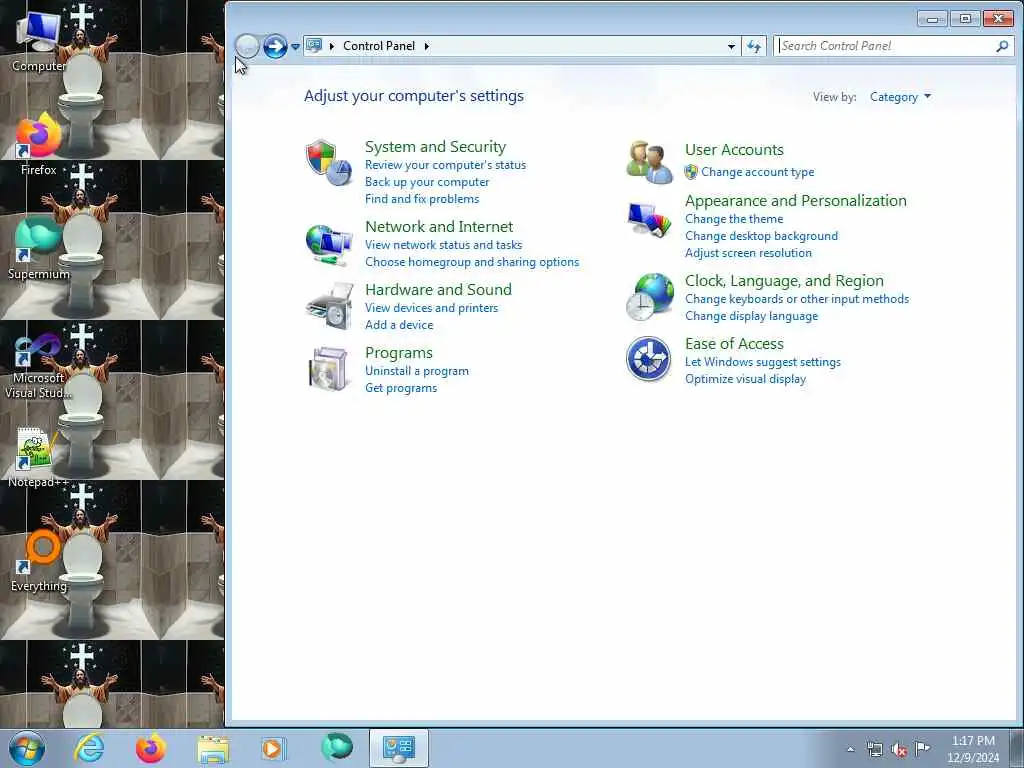1024x768 pixels.
Task: Expand the arrow after Control Panel breadcrumb
Action: [426, 46]
